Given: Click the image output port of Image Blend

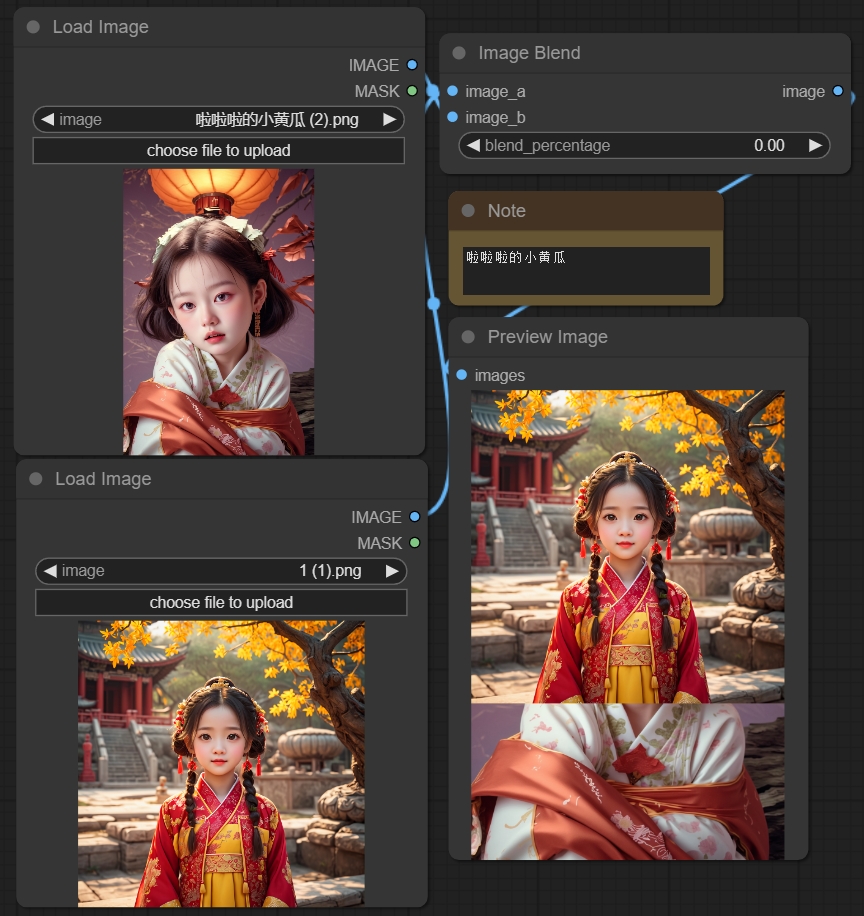Looking at the screenshot, I should click(837, 91).
